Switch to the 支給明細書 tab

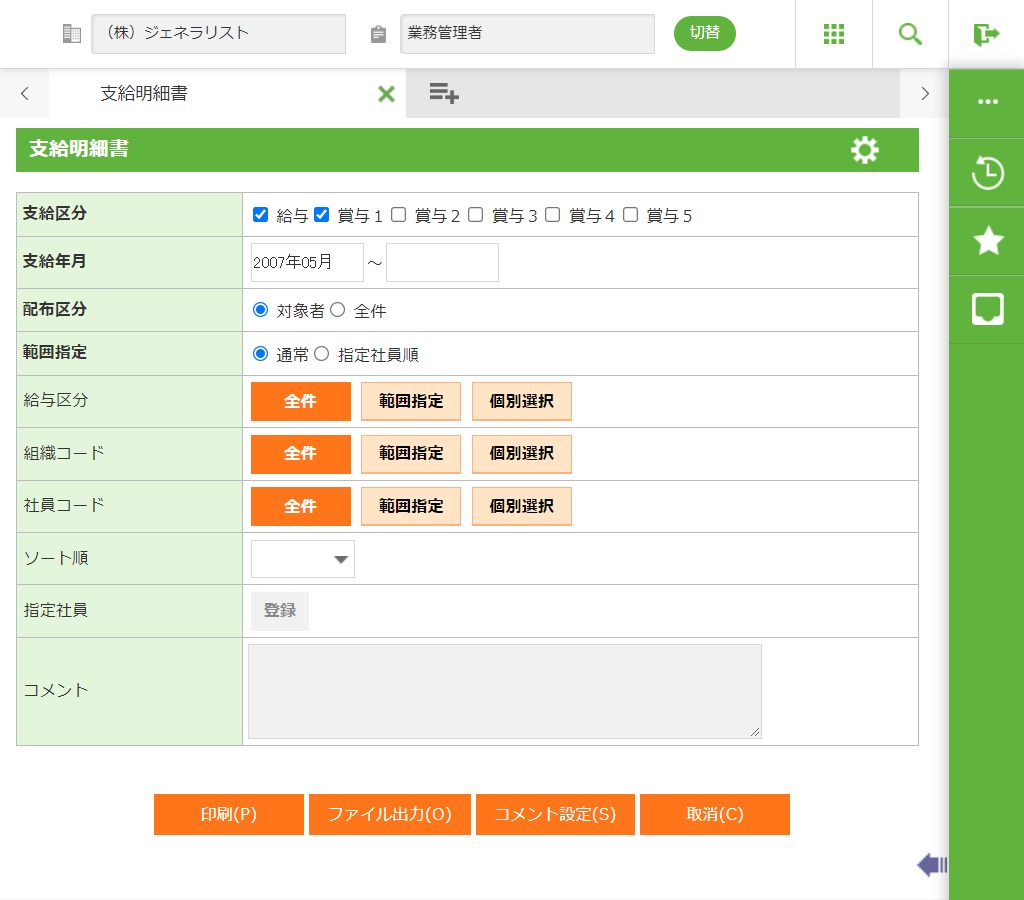(144, 94)
